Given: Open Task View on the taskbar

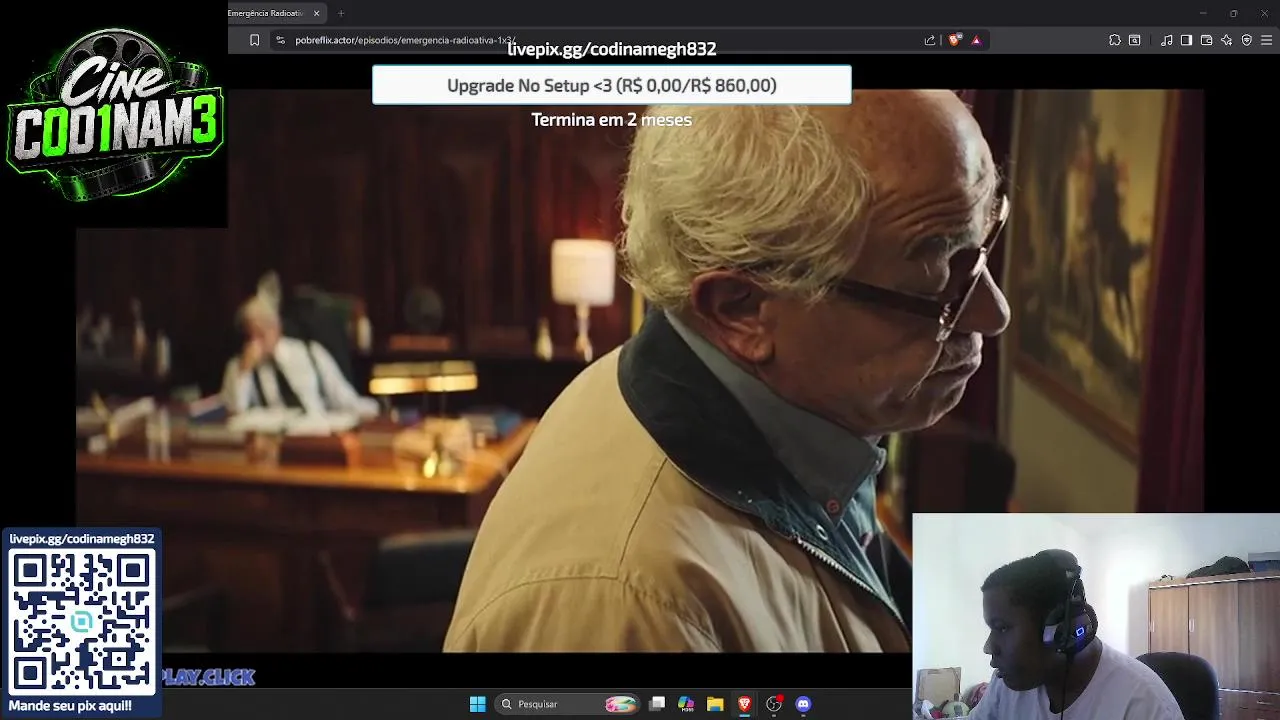Looking at the screenshot, I should pyautogui.click(x=657, y=704).
